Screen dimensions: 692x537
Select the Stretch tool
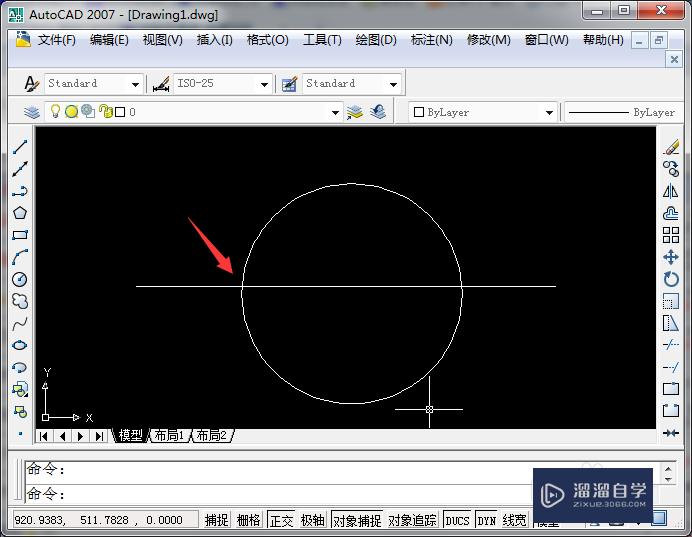coord(671,323)
